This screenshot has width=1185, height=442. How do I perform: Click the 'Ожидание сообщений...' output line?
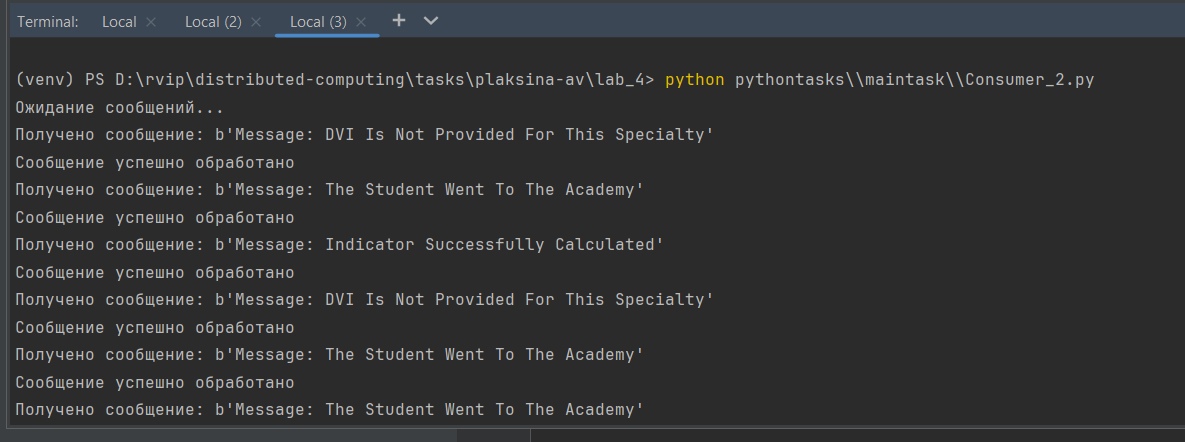[x=120, y=107]
